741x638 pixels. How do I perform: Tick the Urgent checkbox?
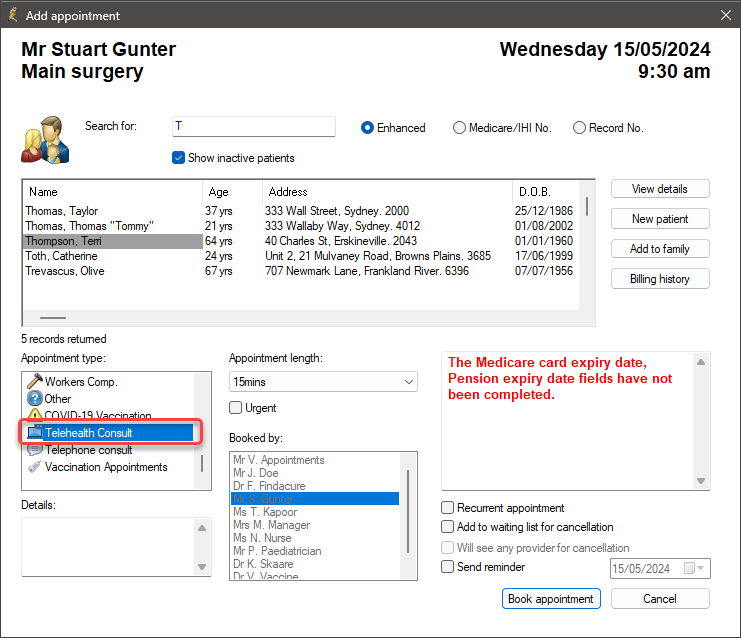coord(235,407)
